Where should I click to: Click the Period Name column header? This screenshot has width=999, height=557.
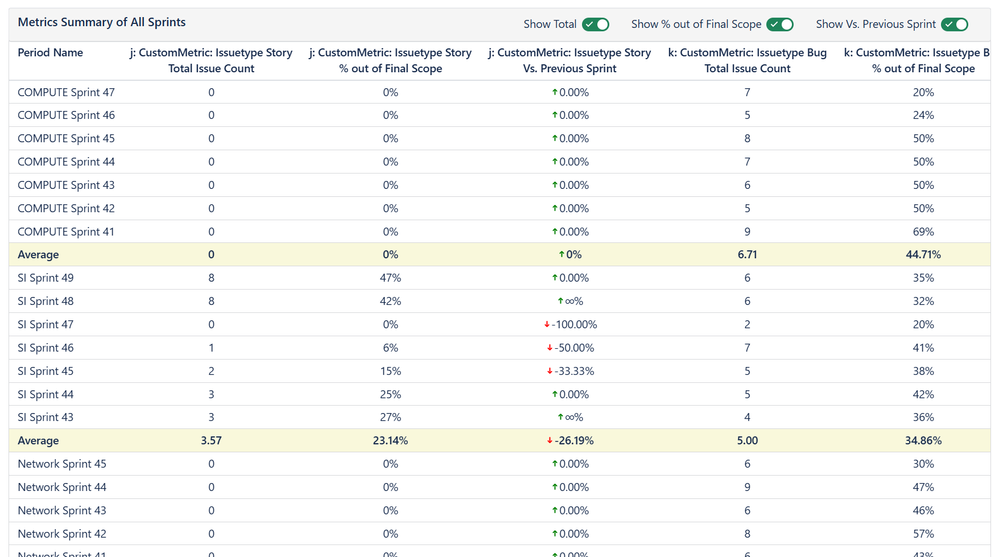coord(50,53)
